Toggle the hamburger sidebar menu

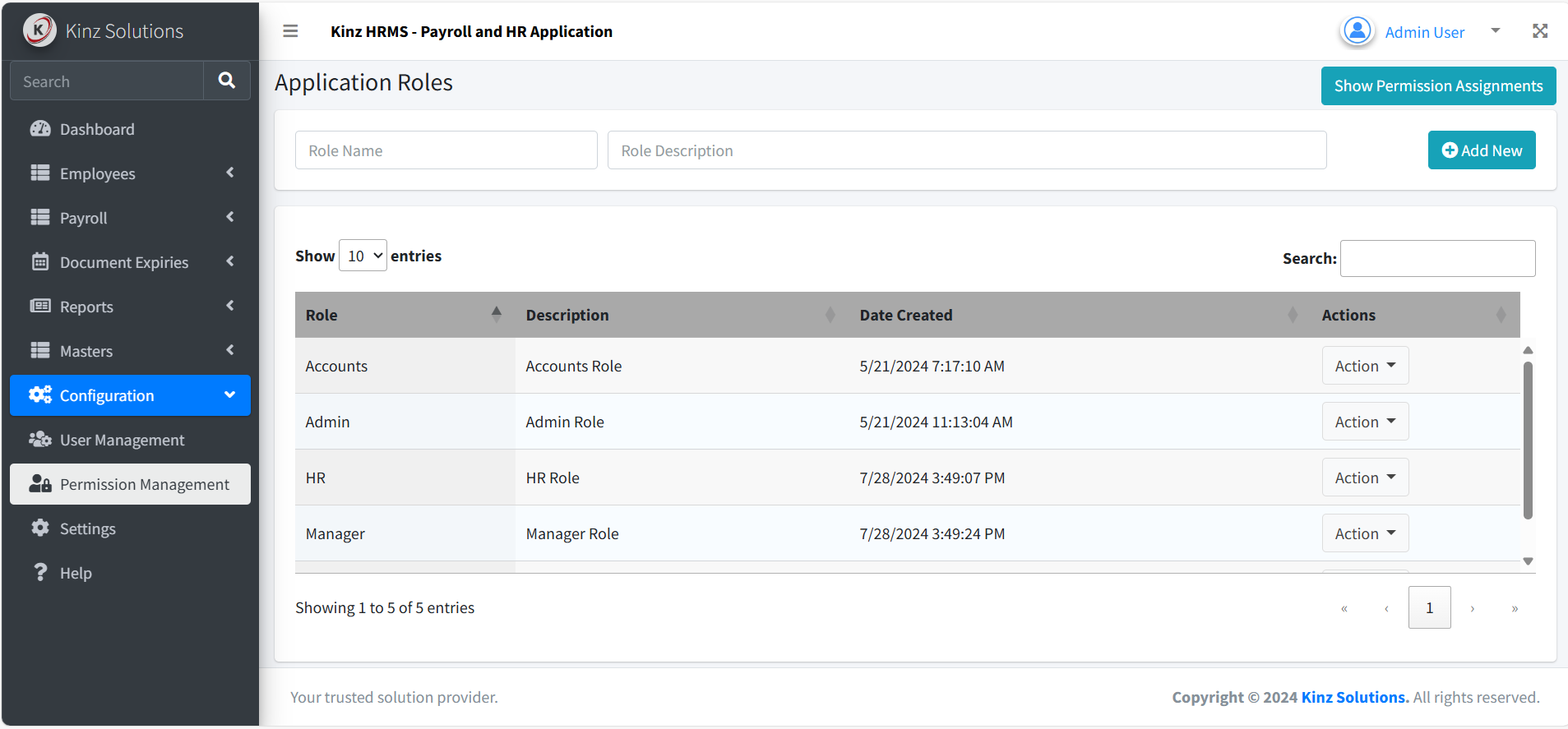(290, 31)
